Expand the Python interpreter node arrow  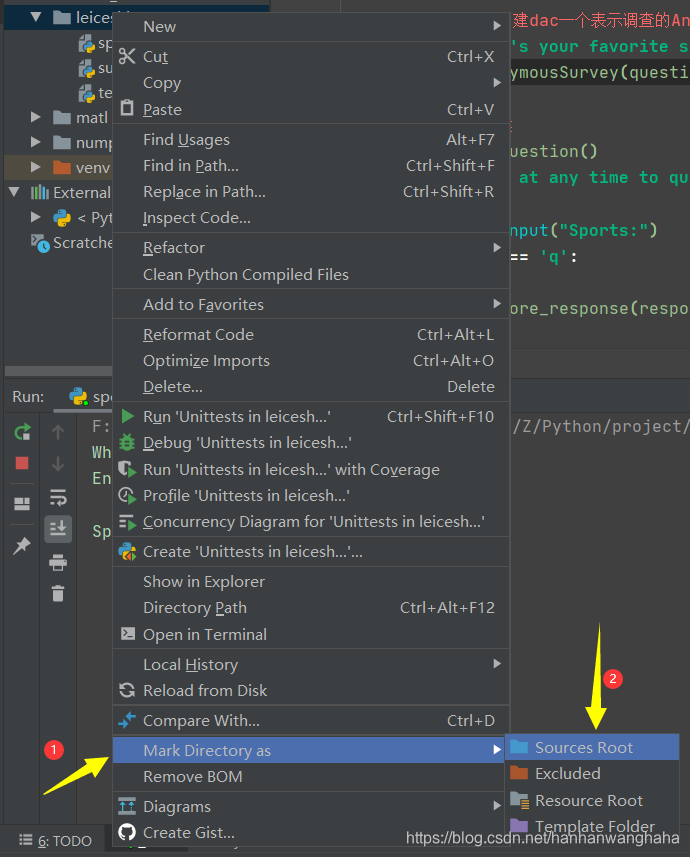click(36, 217)
